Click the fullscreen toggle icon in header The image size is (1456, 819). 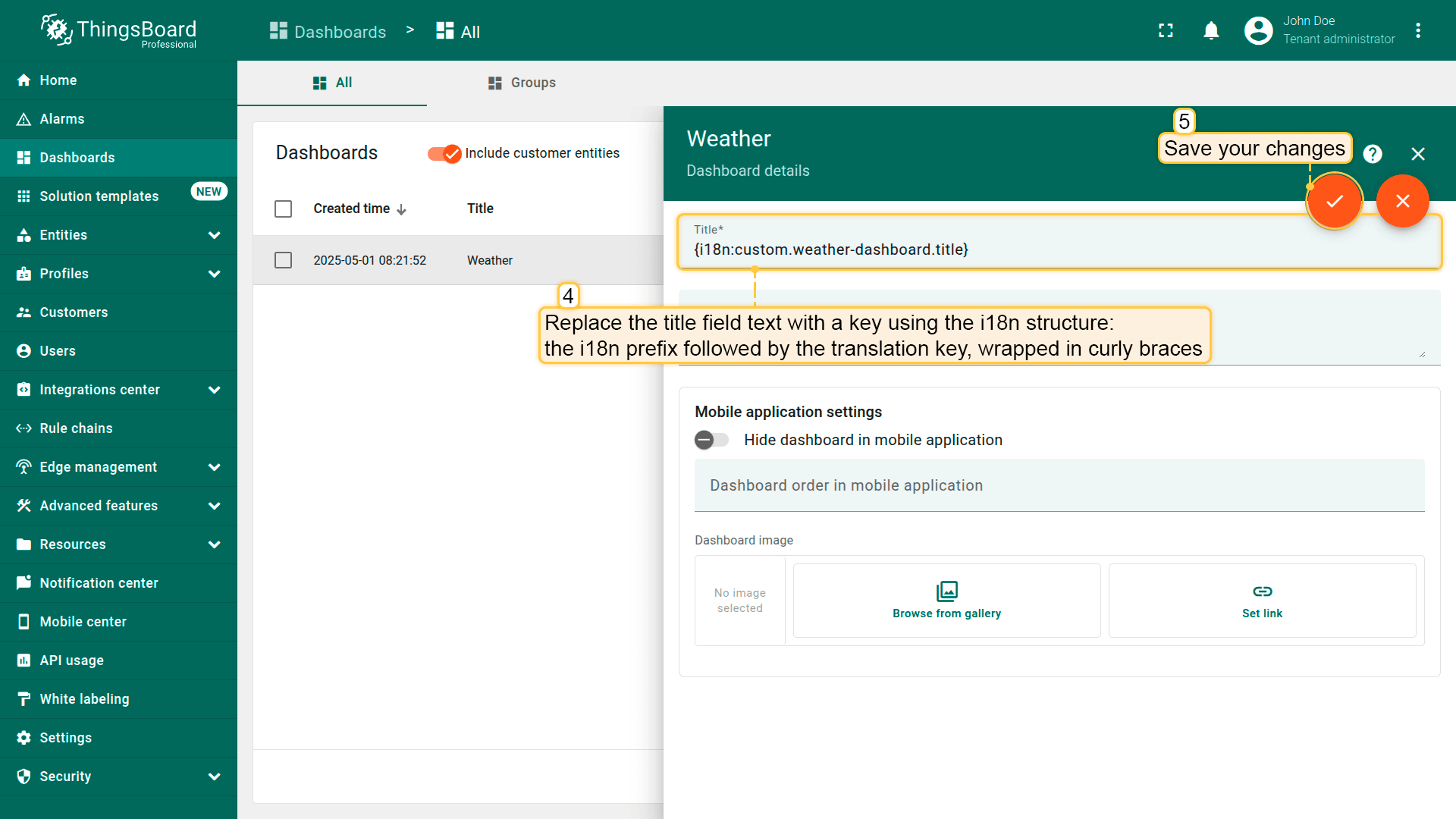[x=1166, y=31]
